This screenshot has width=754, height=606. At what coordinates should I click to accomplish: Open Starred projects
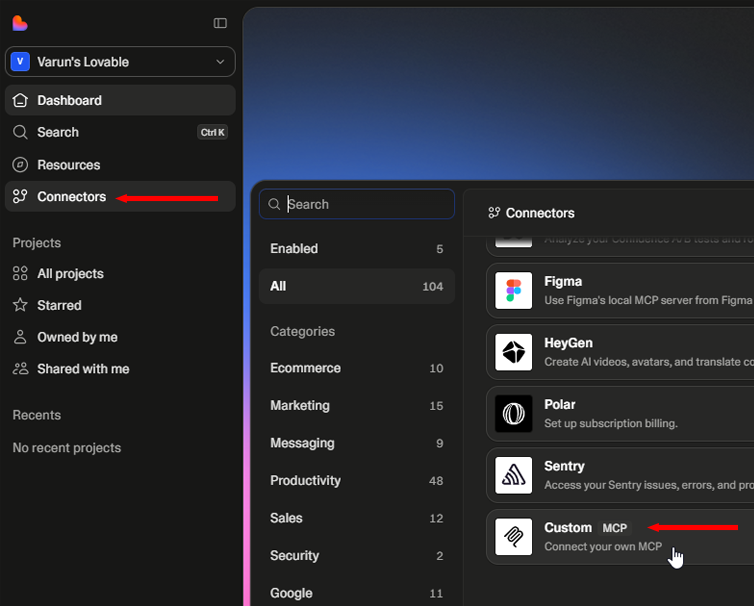pyautogui.click(x=120, y=305)
